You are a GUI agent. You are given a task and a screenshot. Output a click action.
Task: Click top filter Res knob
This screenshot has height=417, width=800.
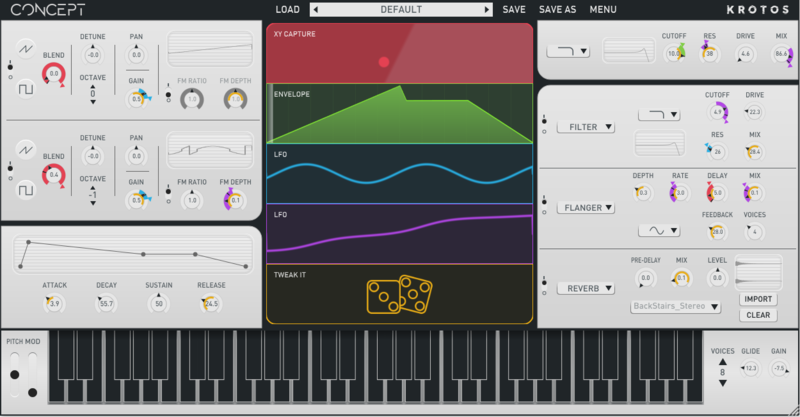pyautogui.click(x=709, y=53)
